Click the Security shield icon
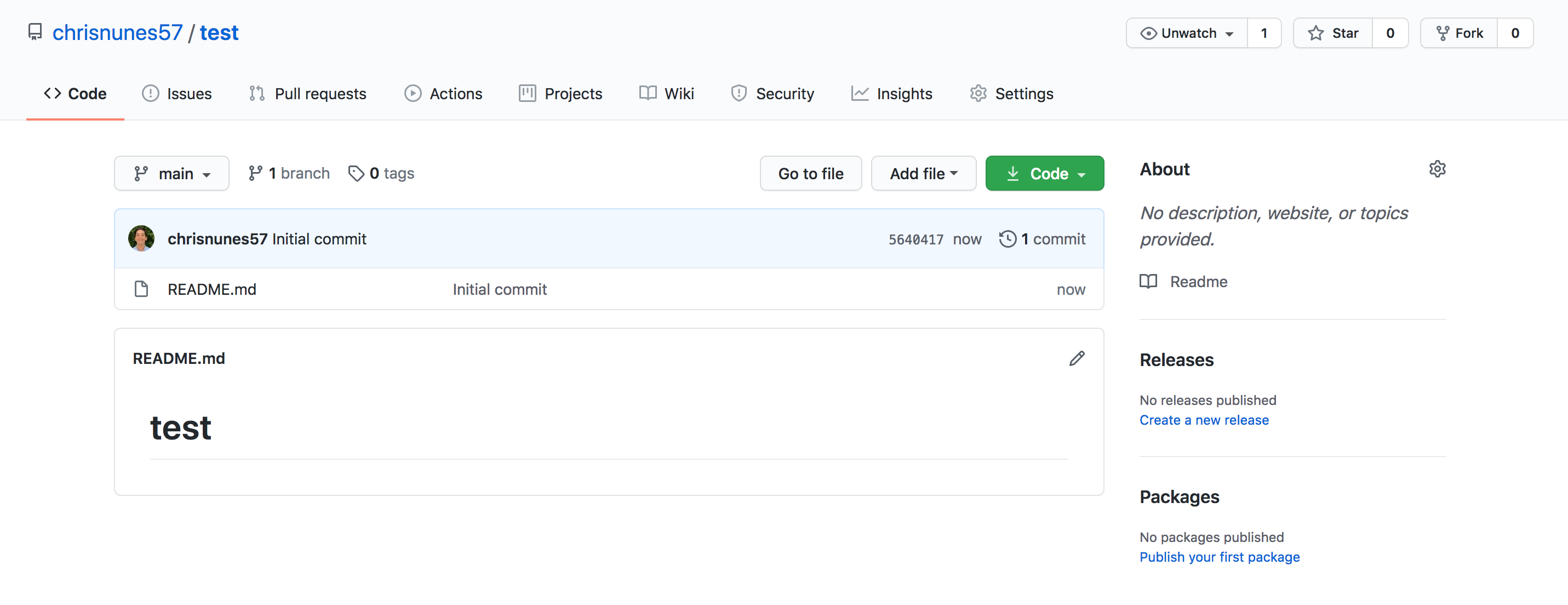Screen dimensions: 1568x605 734,92
